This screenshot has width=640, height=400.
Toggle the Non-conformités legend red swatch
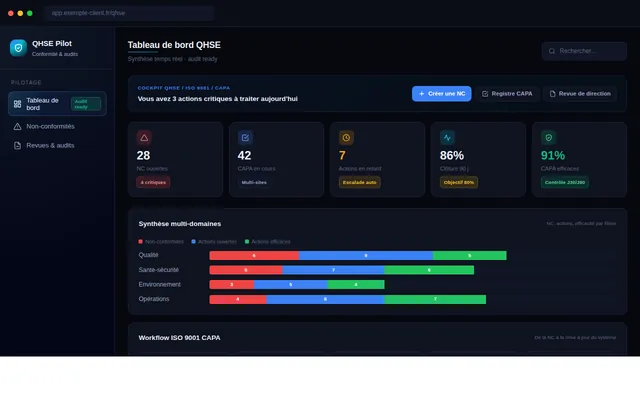140,242
